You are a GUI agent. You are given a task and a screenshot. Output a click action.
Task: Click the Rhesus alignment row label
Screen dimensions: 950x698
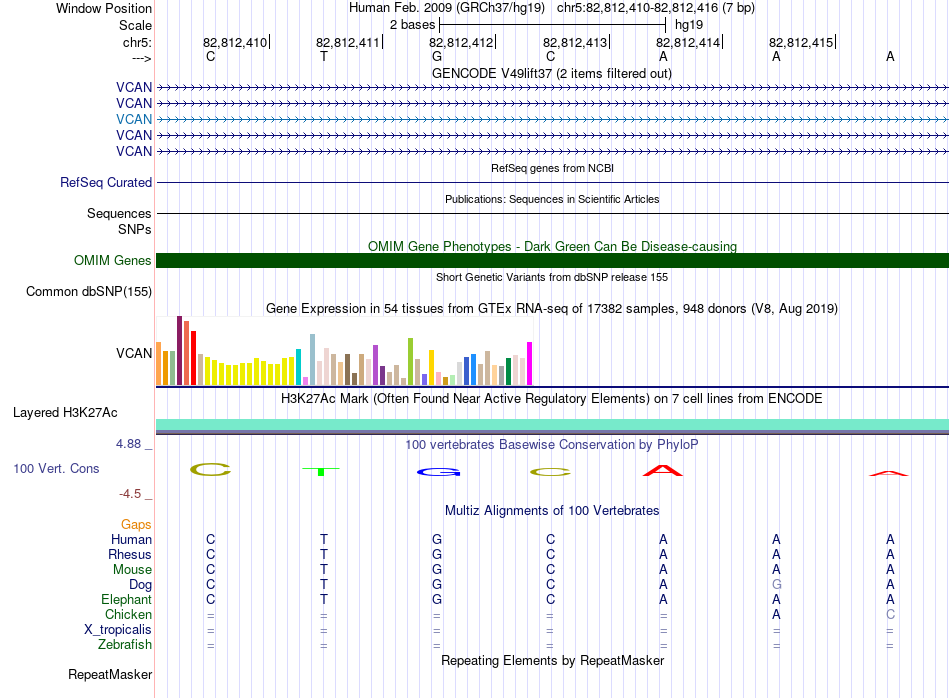click(x=130, y=554)
